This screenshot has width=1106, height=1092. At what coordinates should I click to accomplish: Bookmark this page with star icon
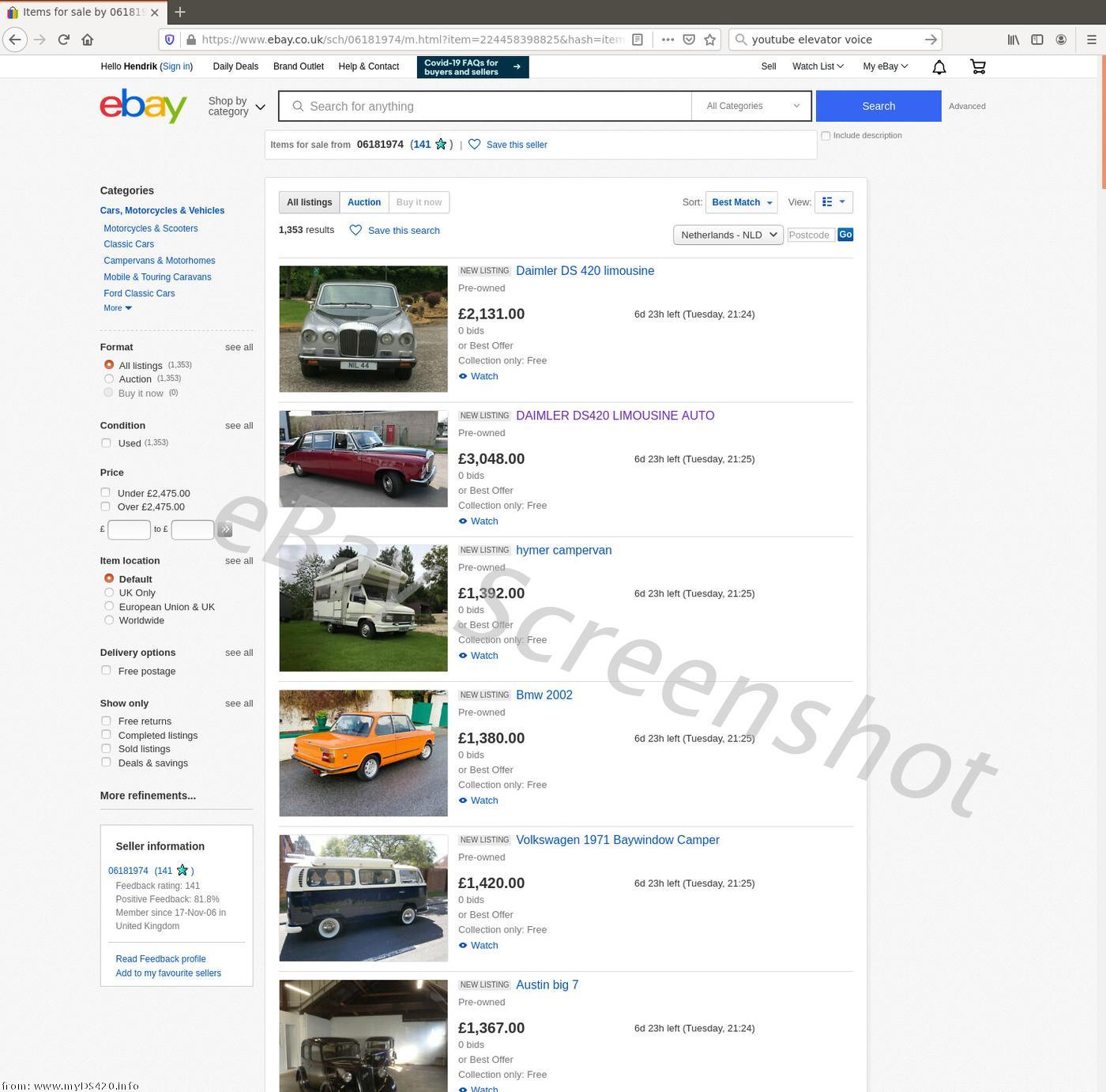710,40
